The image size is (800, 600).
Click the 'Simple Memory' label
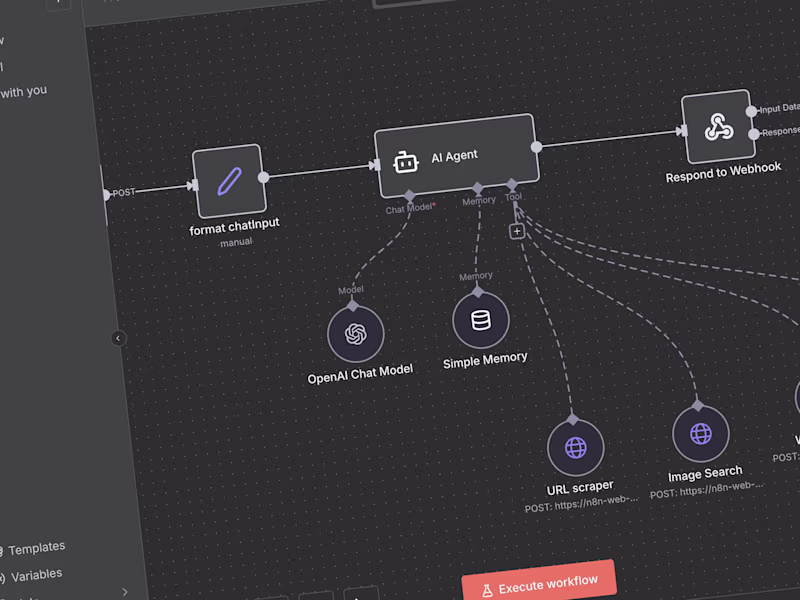coord(485,360)
